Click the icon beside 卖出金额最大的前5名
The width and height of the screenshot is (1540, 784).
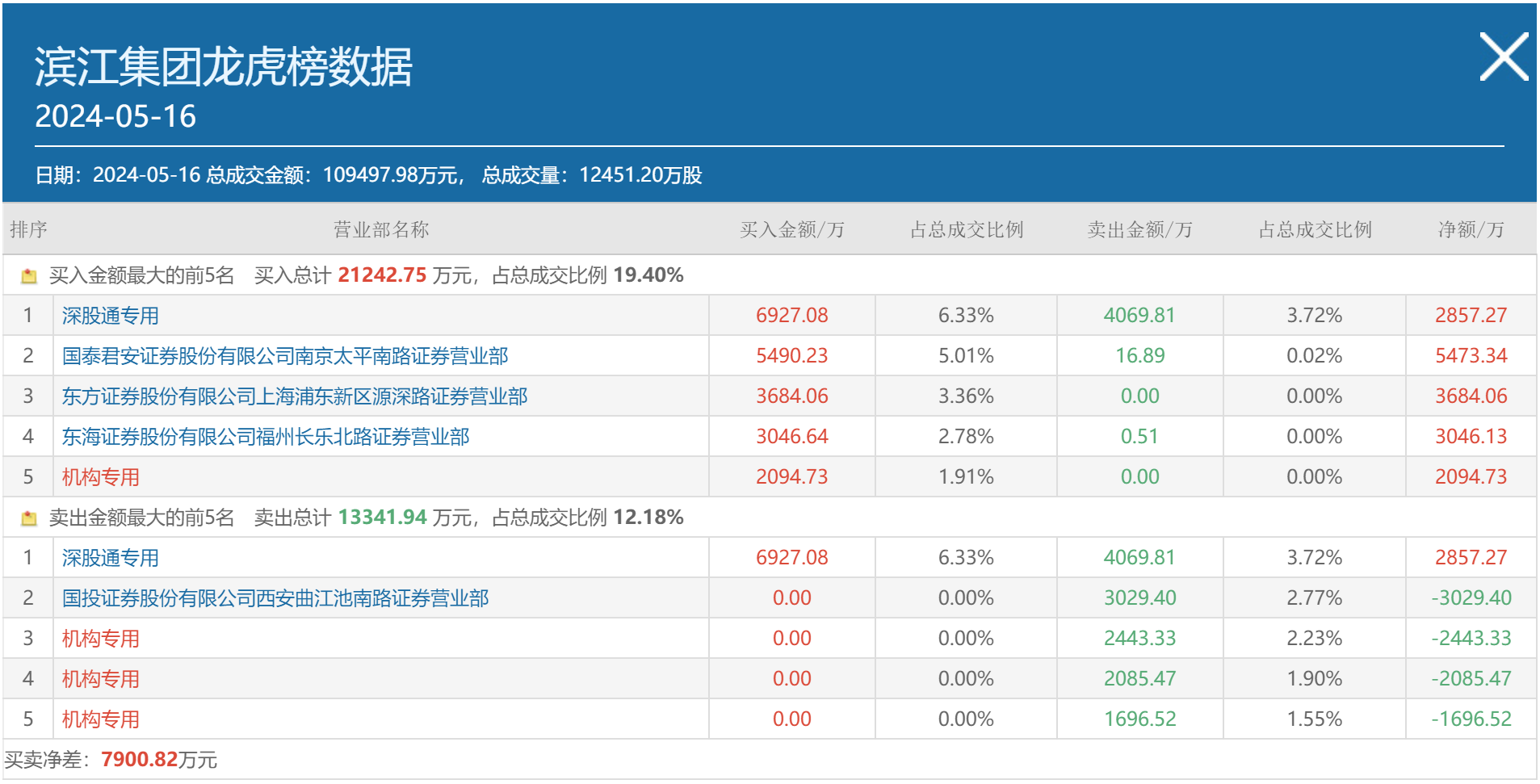click(x=29, y=518)
